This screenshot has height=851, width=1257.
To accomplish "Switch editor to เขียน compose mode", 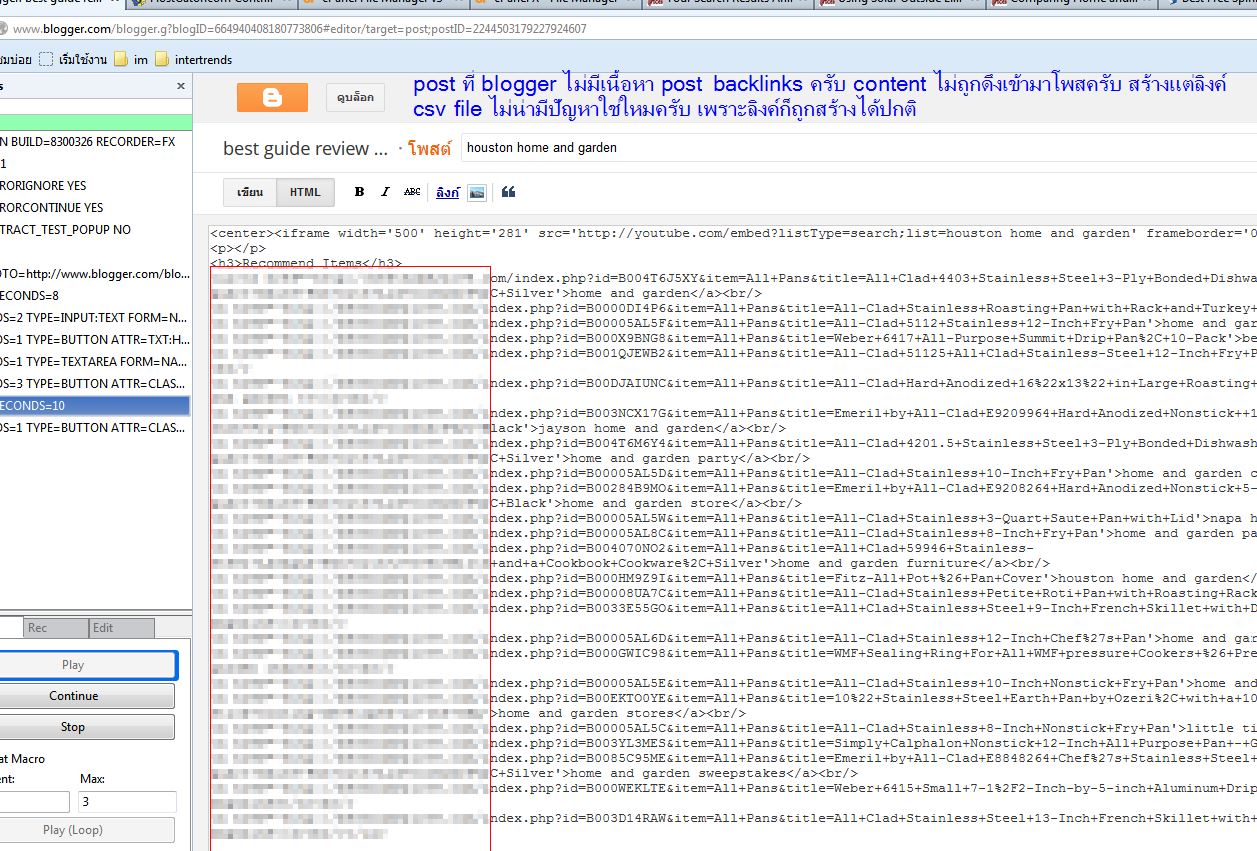I will (249, 192).
